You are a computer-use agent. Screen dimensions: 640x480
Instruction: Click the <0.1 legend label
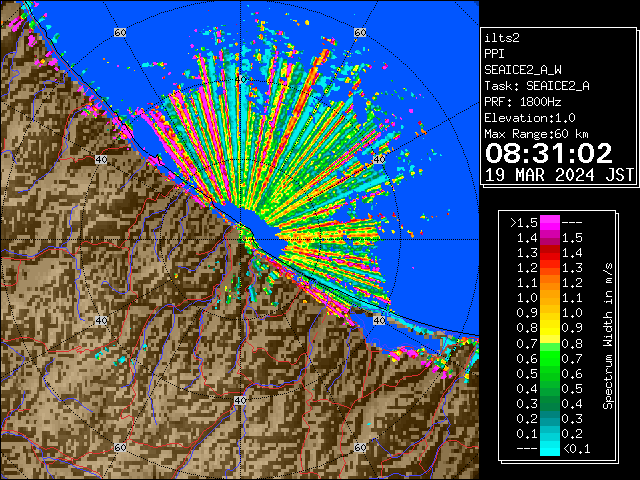pyautogui.click(x=576, y=449)
